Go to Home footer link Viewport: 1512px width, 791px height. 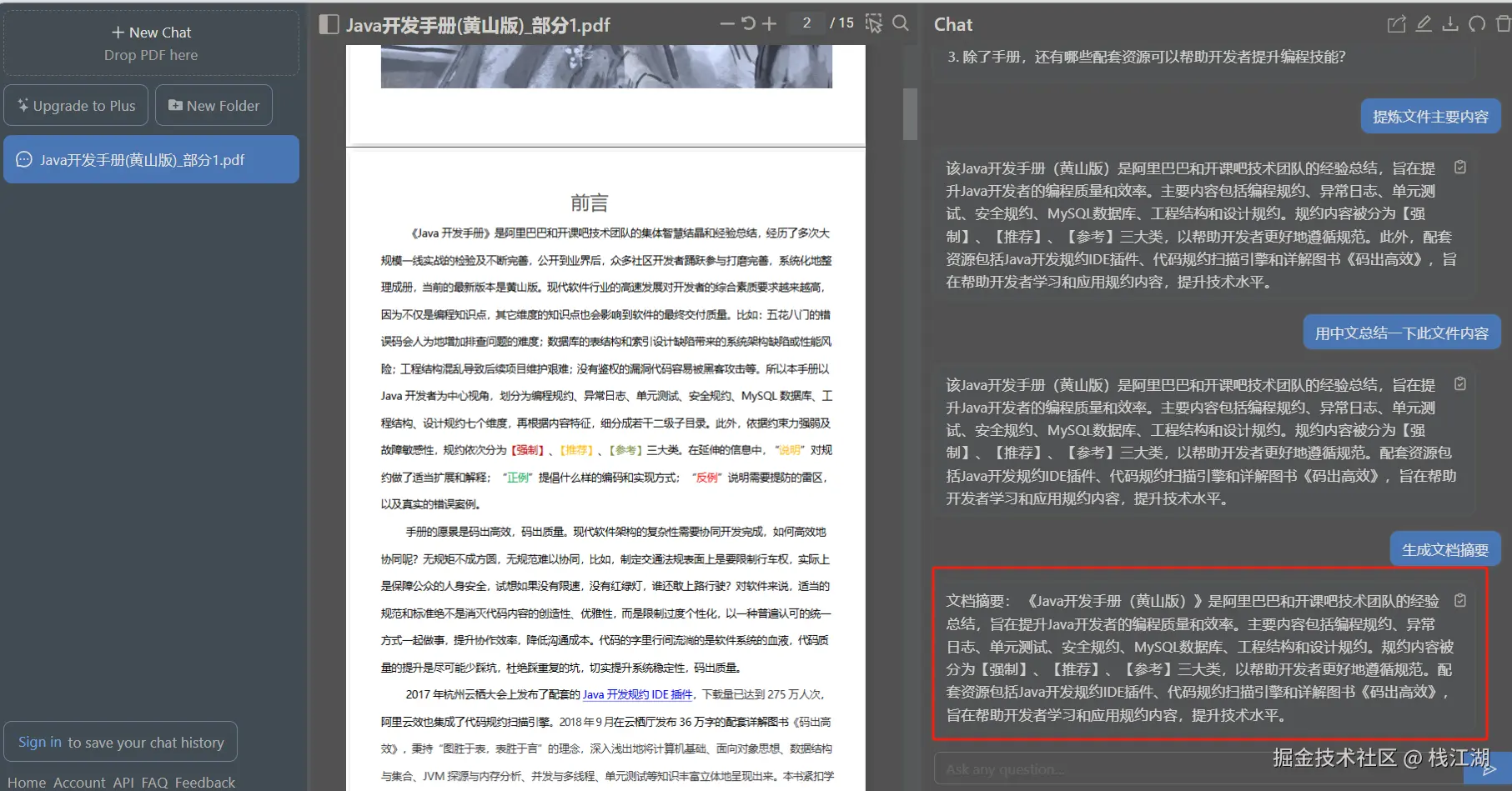(x=27, y=783)
